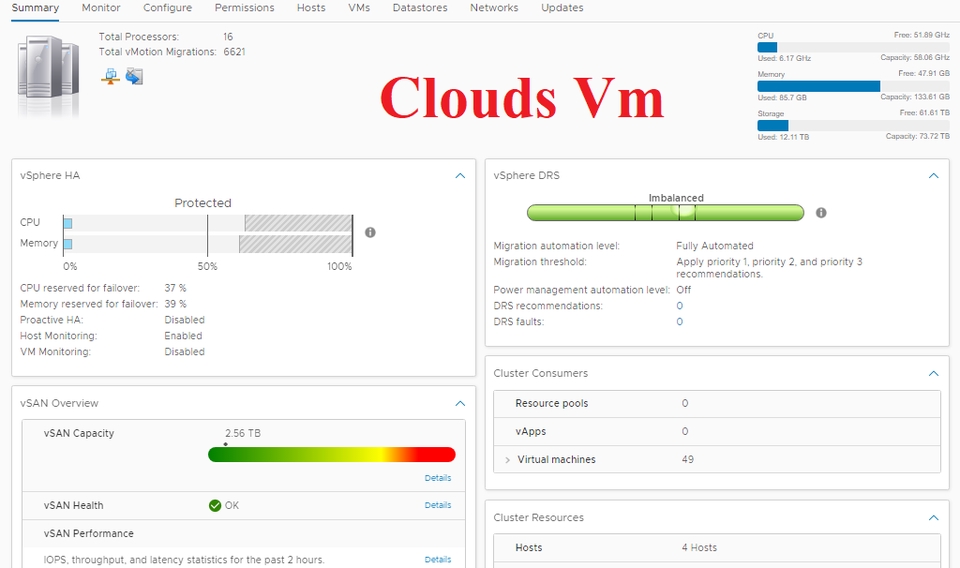The height and width of the screenshot is (568, 960).
Task: Open the Datastores tab
Action: [x=420, y=8]
